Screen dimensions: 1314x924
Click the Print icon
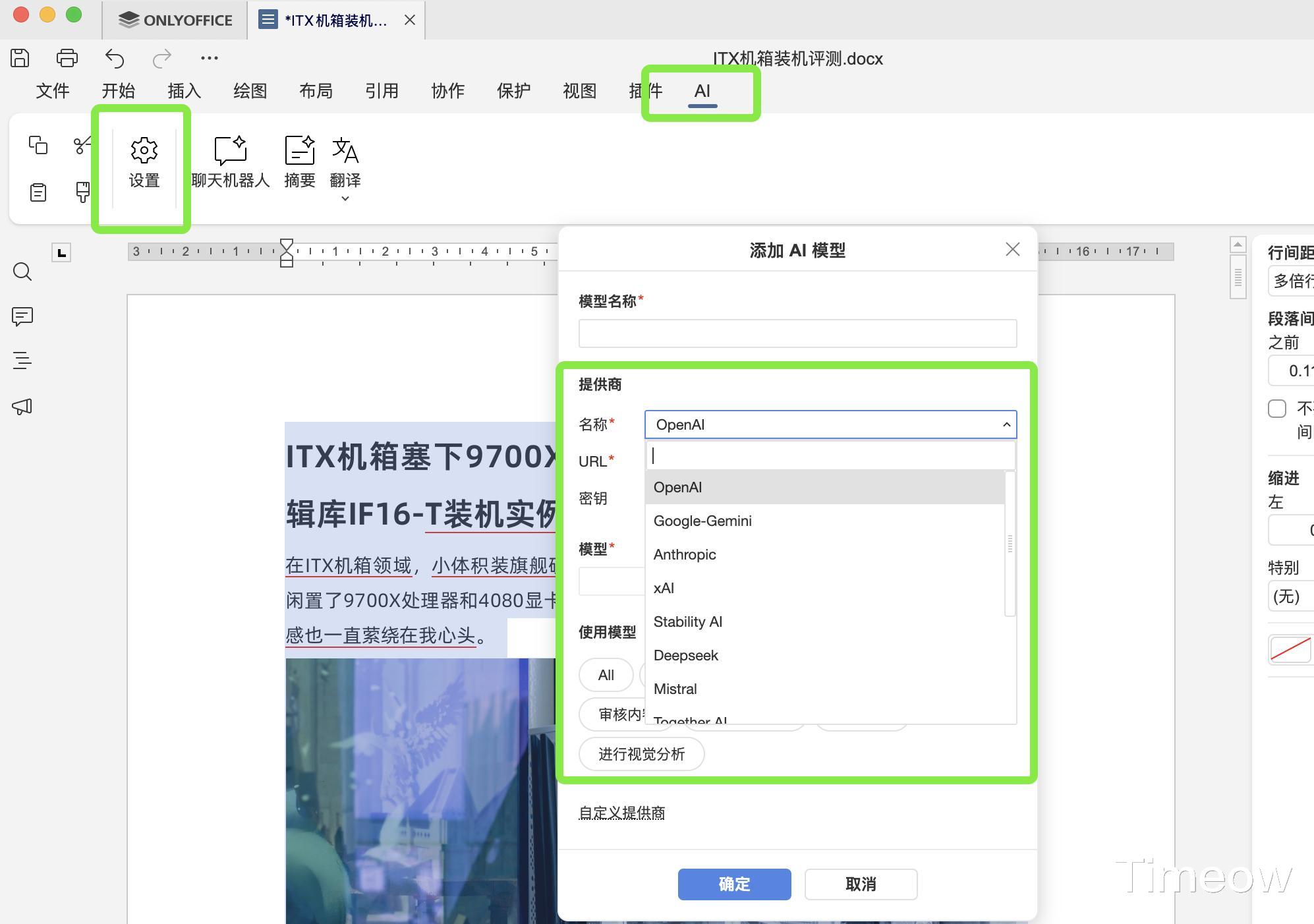[x=67, y=58]
